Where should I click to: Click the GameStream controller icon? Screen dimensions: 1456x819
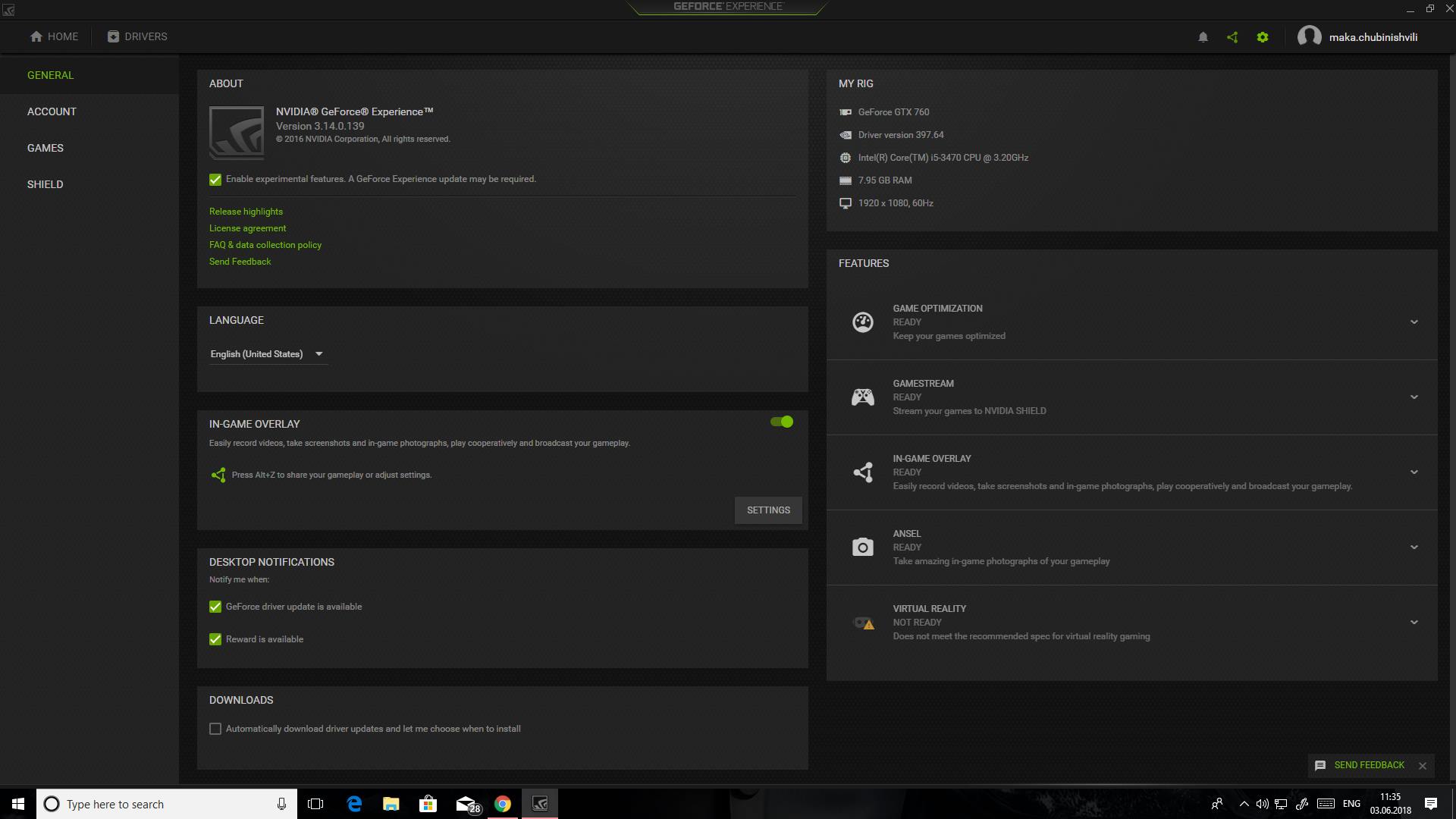pyautogui.click(x=863, y=397)
